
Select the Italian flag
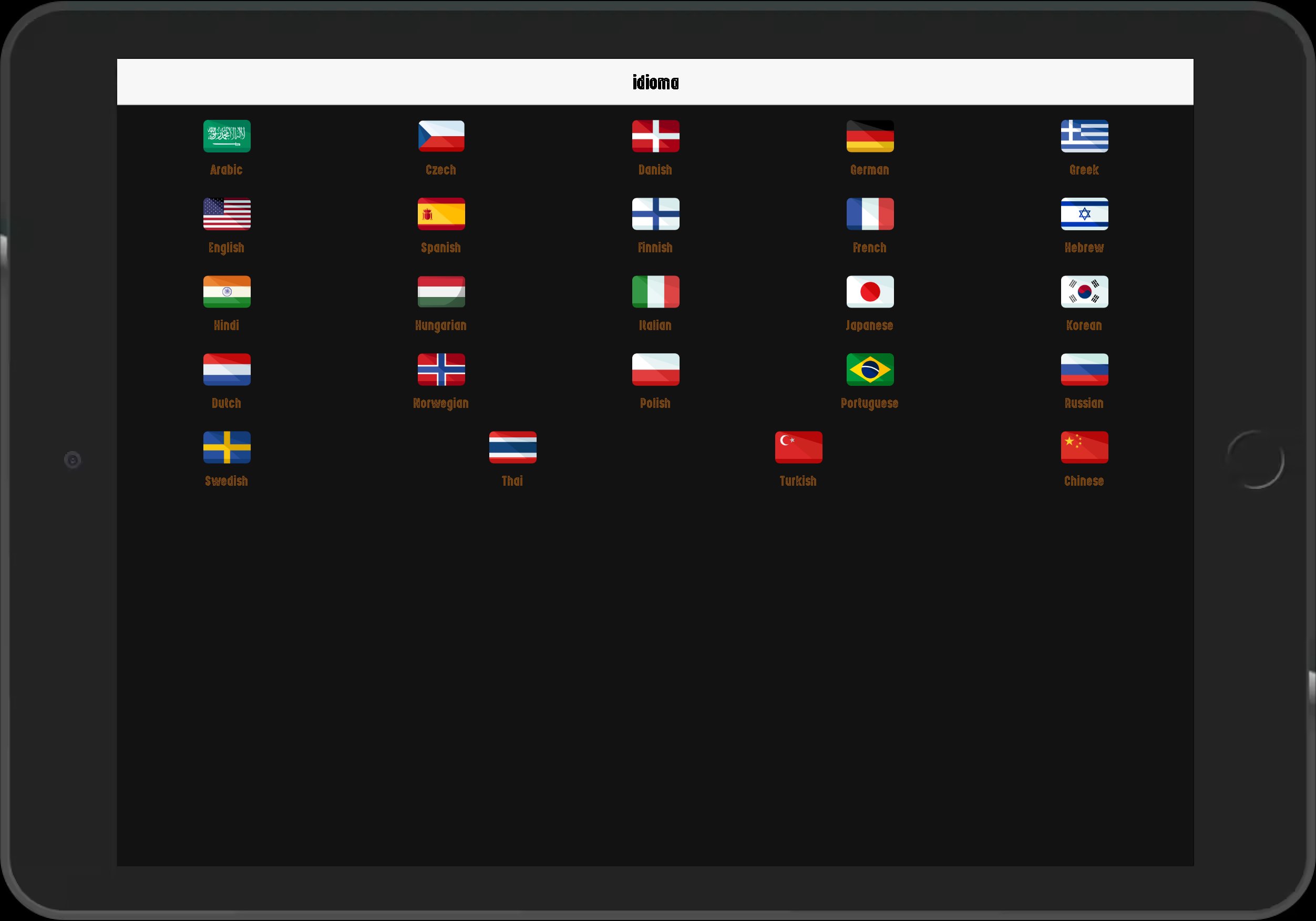tap(655, 291)
